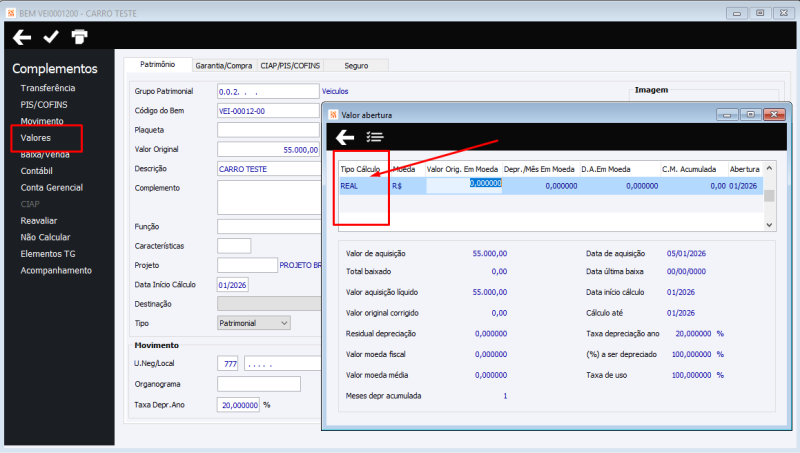
Task: Click the Função input field
Action: (x=269, y=226)
